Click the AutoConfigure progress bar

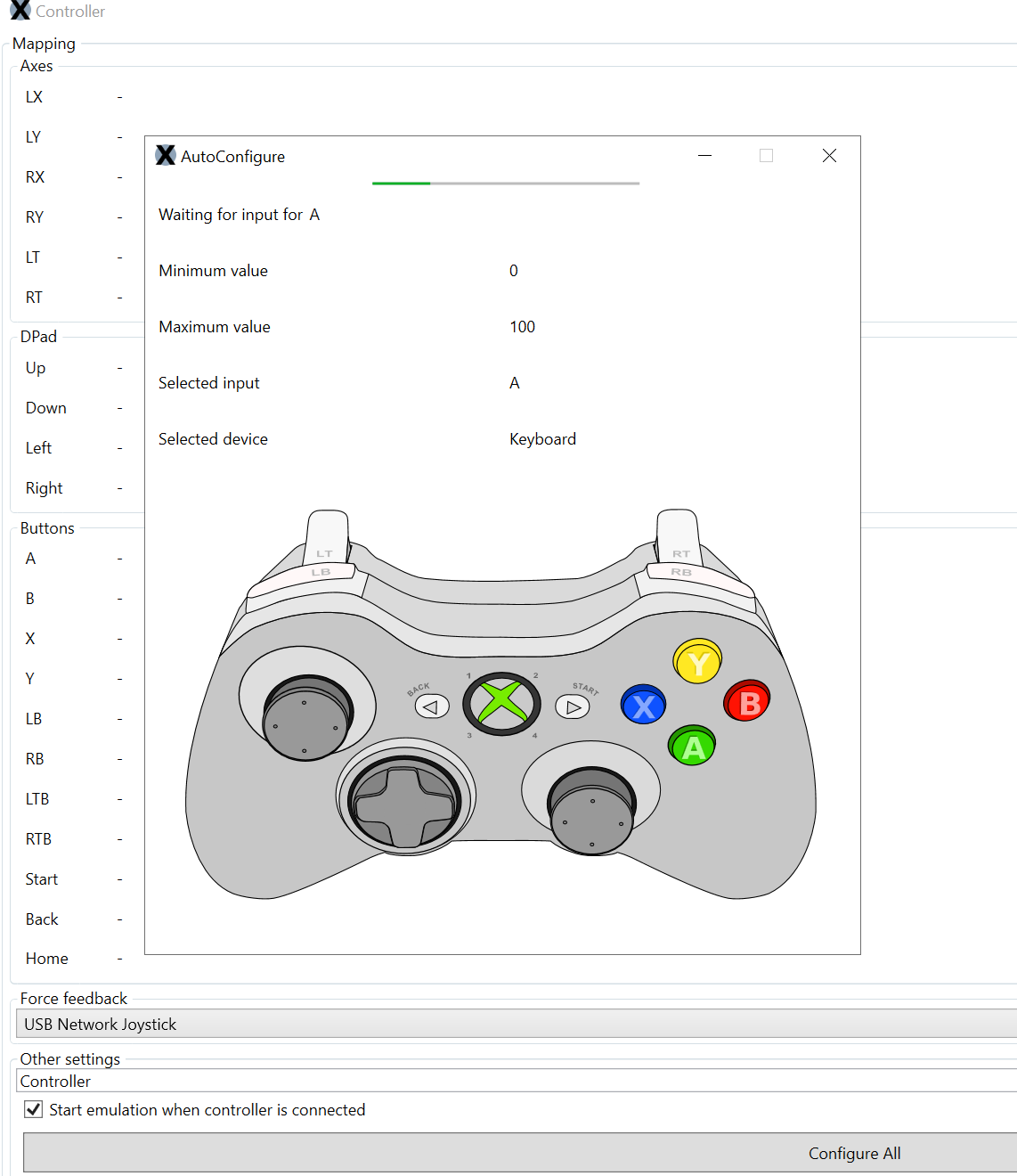[x=506, y=183]
